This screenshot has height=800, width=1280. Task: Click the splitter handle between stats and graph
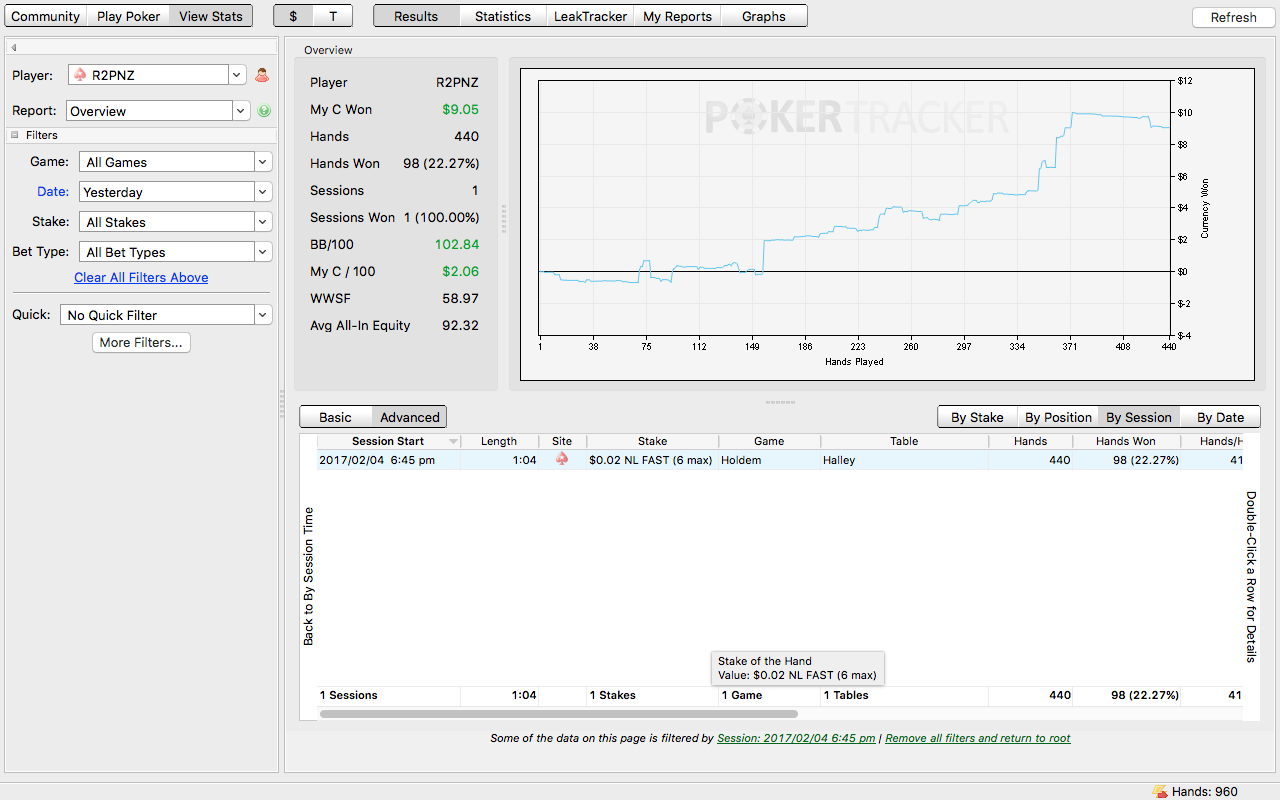coord(504,219)
